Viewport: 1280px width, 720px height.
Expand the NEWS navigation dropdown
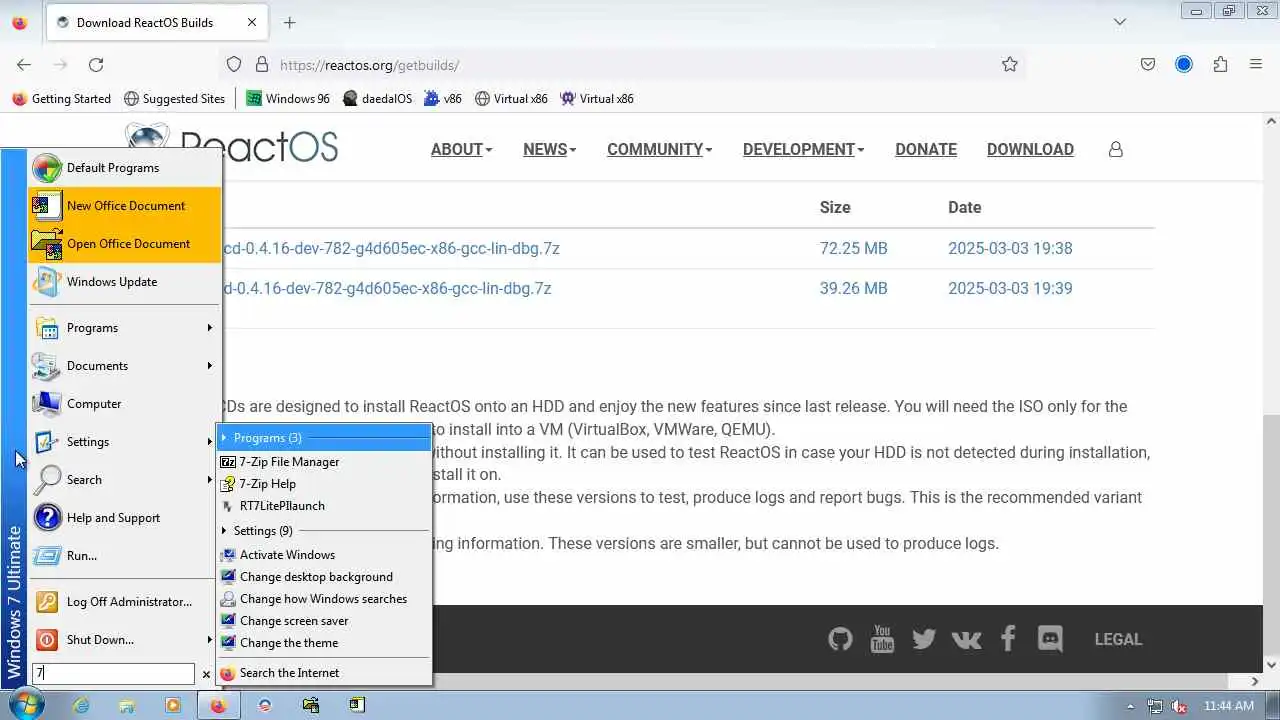[x=549, y=149]
